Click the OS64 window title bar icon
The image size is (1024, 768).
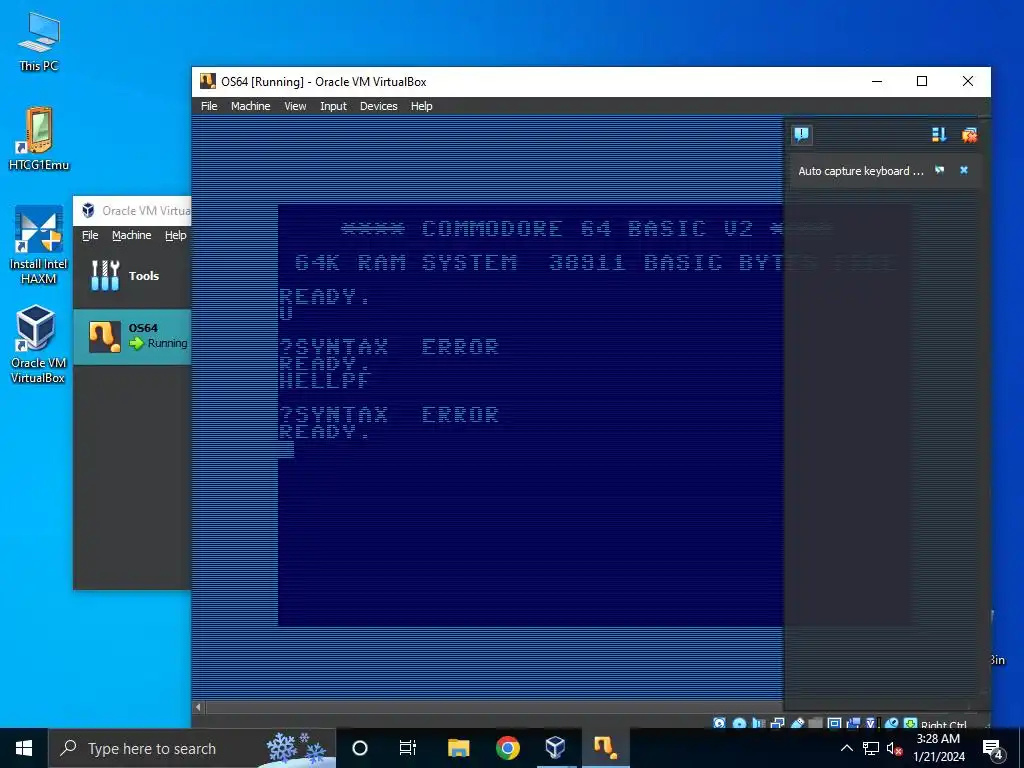click(x=208, y=81)
